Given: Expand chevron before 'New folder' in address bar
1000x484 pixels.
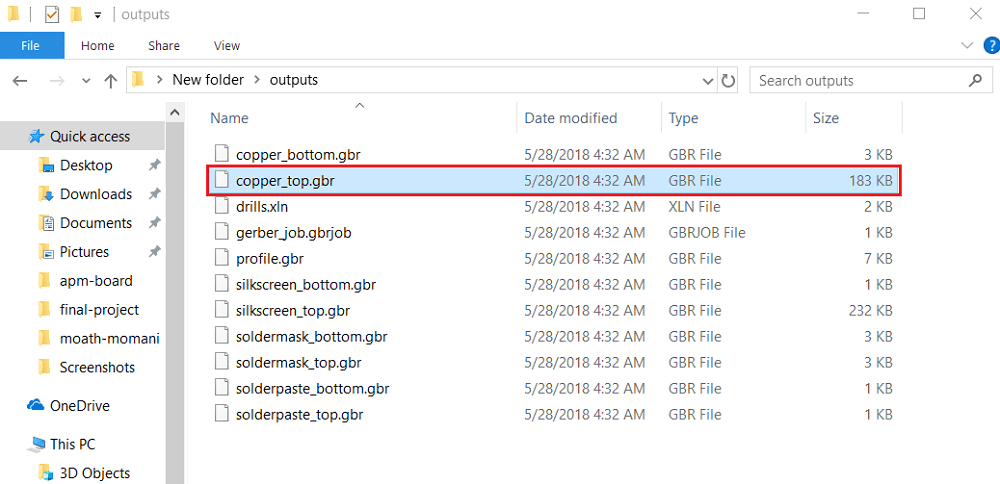Looking at the screenshot, I should (158, 80).
